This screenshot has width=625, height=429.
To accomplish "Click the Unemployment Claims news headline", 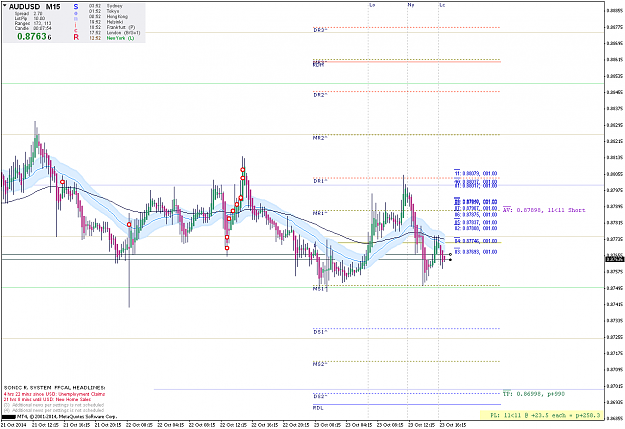I will (x=54, y=394).
